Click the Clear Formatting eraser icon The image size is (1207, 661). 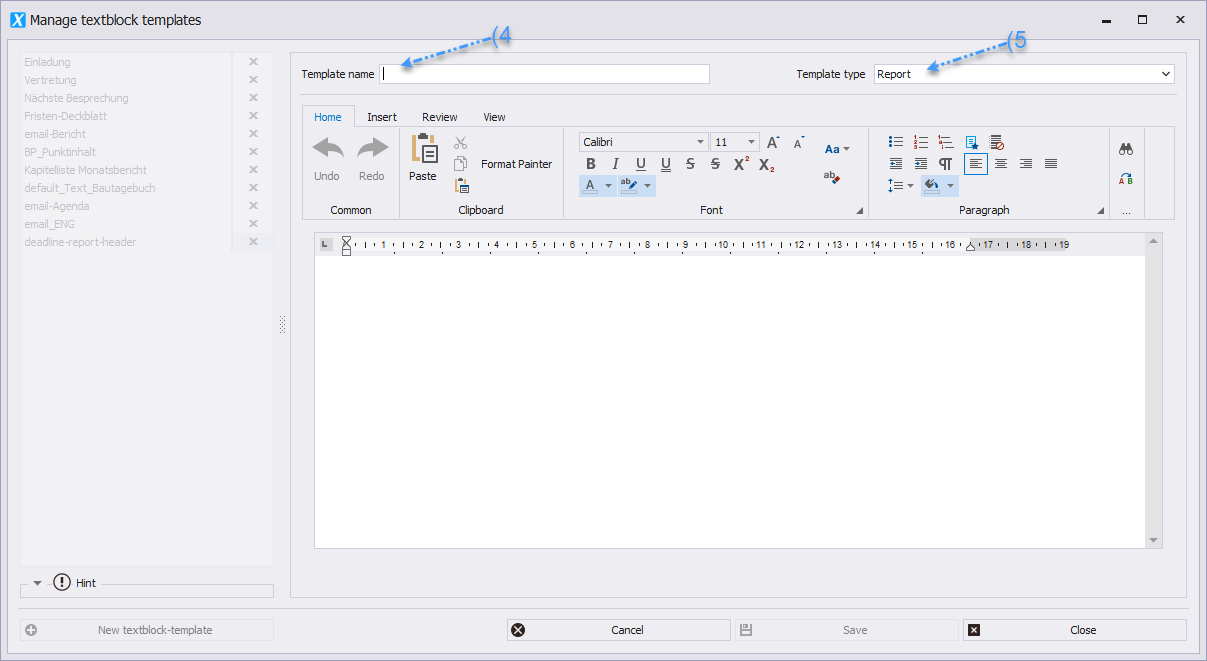[832, 177]
